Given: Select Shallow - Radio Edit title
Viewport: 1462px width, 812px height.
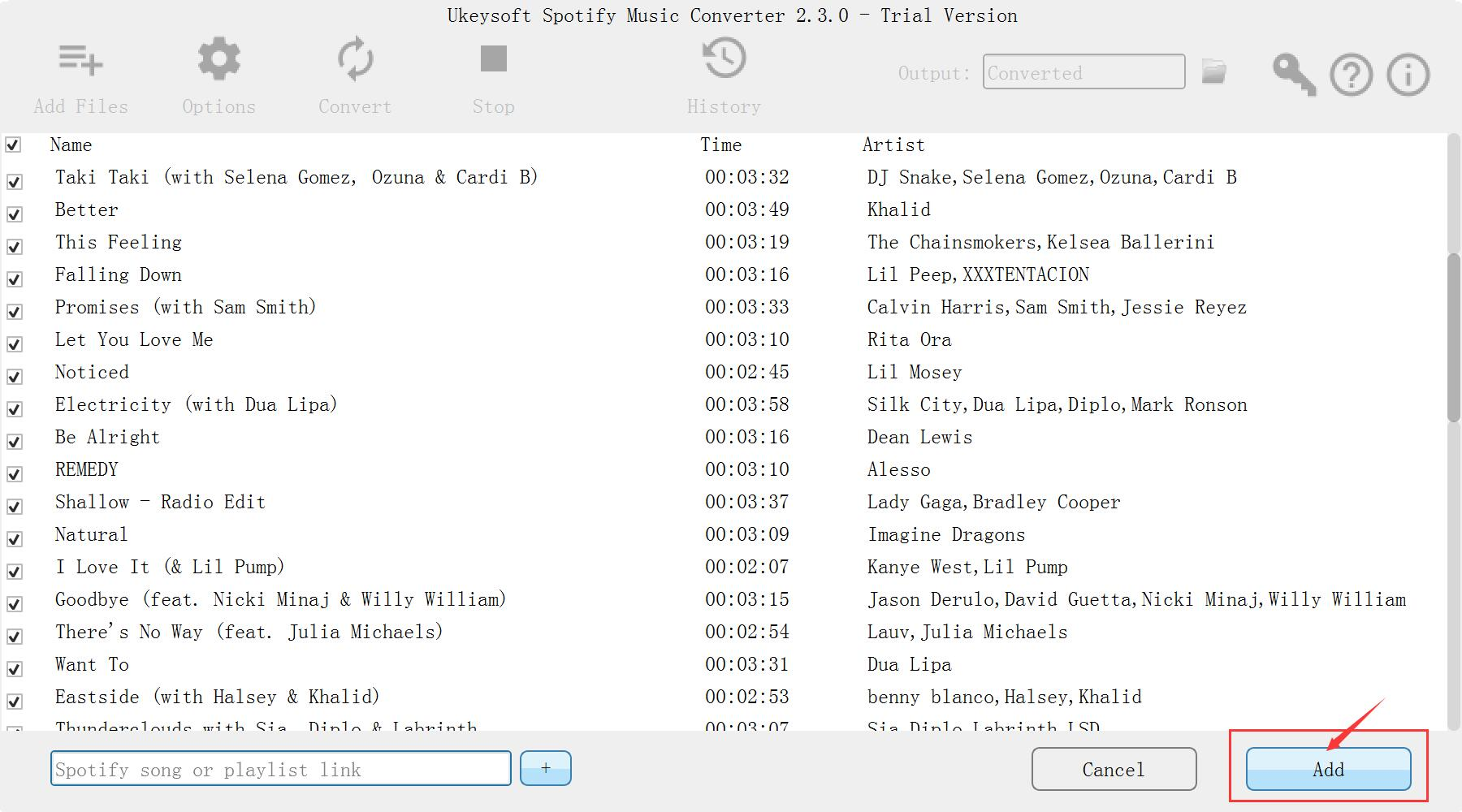Looking at the screenshot, I should click(x=160, y=502).
